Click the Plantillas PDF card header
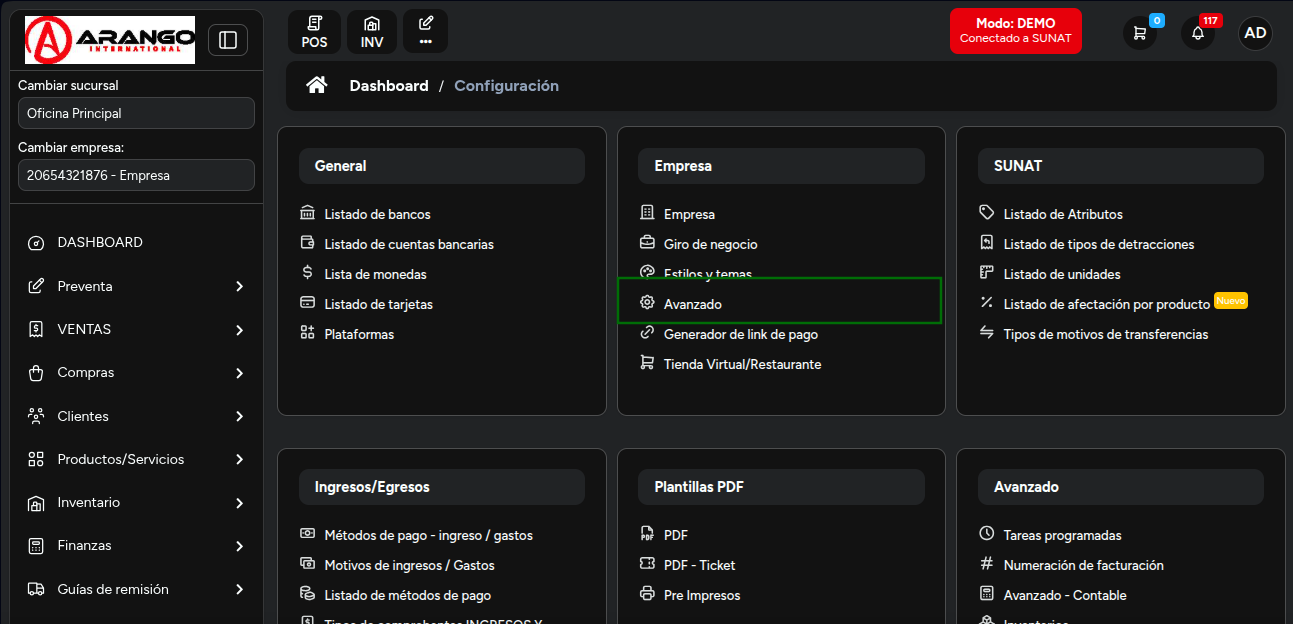The width and height of the screenshot is (1293, 624). point(781,487)
